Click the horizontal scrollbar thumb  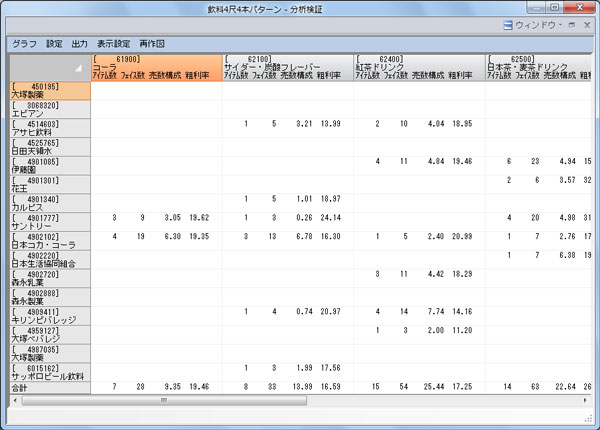pyautogui.click(x=164, y=401)
